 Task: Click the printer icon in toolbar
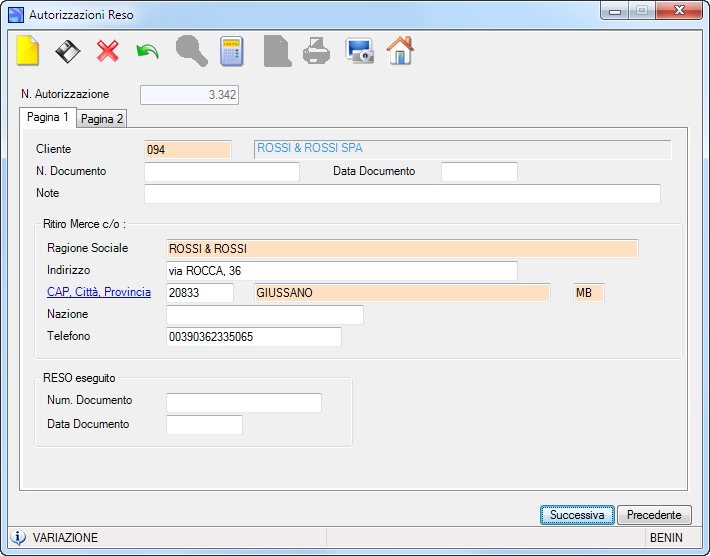click(316, 51)
